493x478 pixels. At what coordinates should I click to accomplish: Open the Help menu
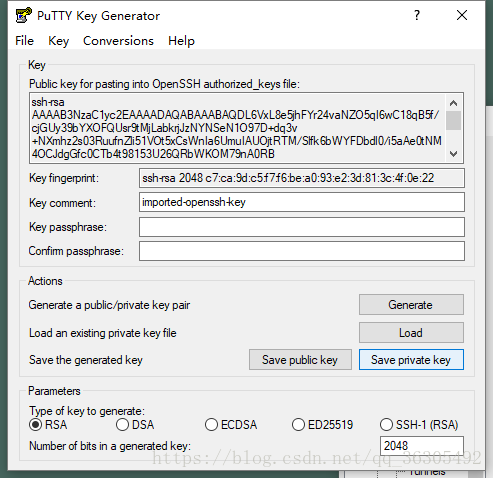181,41
